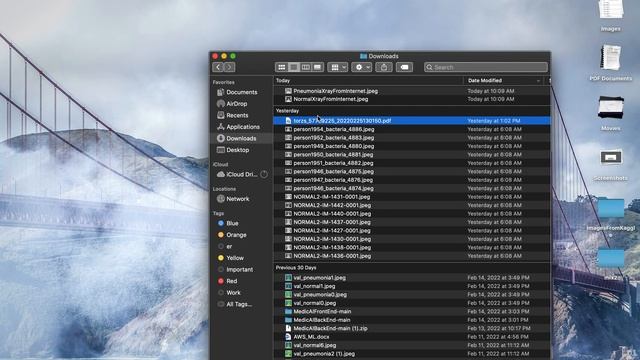Select the Work tag
640x360 pixels.
pyautogui.click(x=233, y=293)
